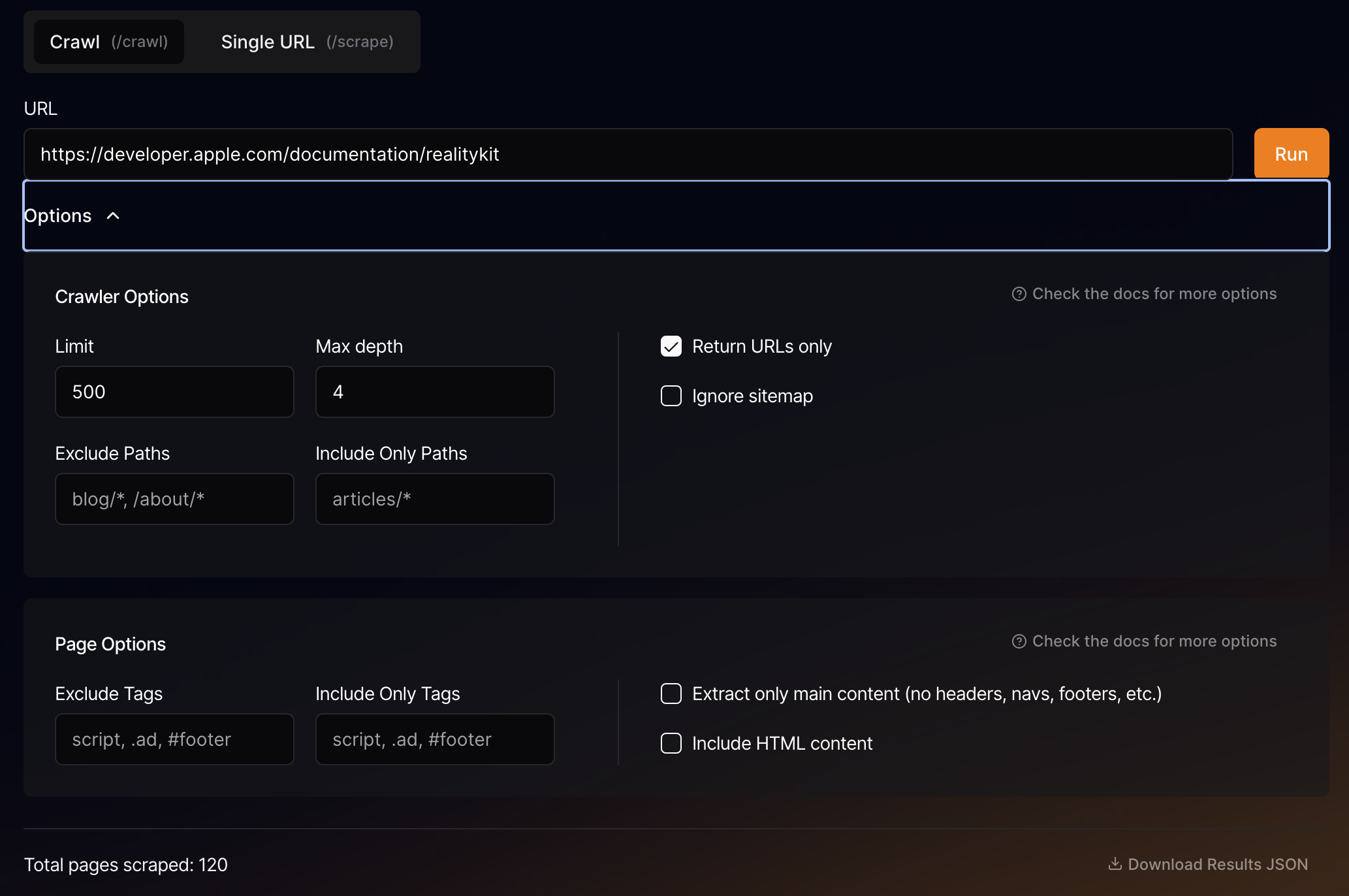
Task: Enable Ignore sitemap checkbox
Action: tap(671, 396)
